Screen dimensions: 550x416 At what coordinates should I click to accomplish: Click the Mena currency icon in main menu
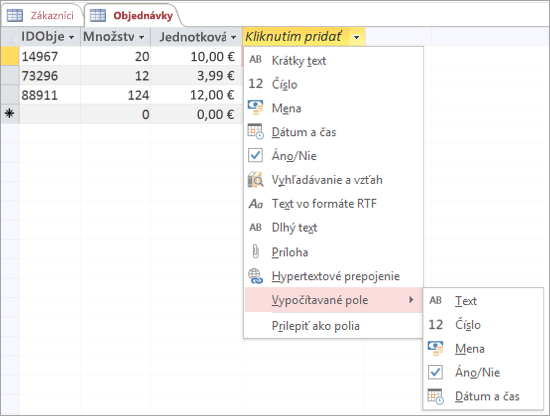(x=255, y=107)
